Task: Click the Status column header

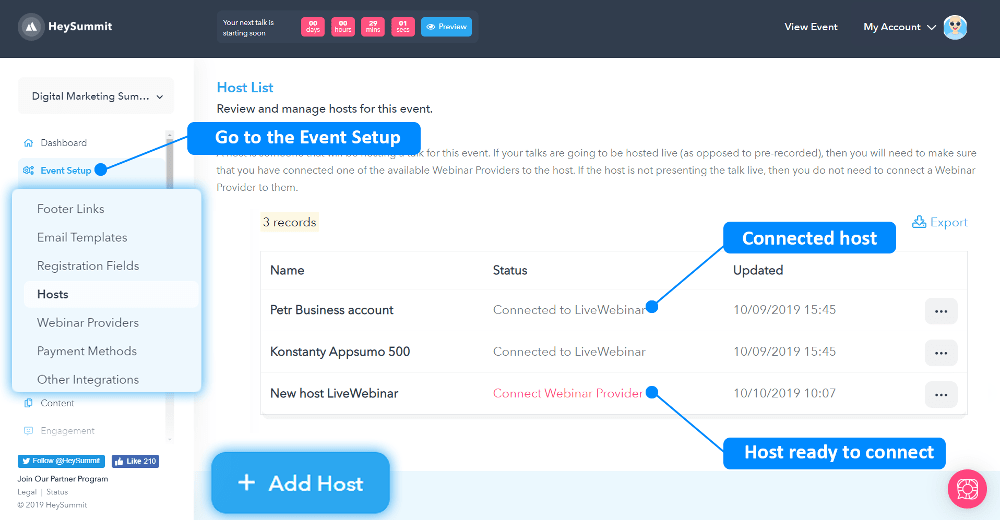Action: pyautogui.click(x=510, y=270)
